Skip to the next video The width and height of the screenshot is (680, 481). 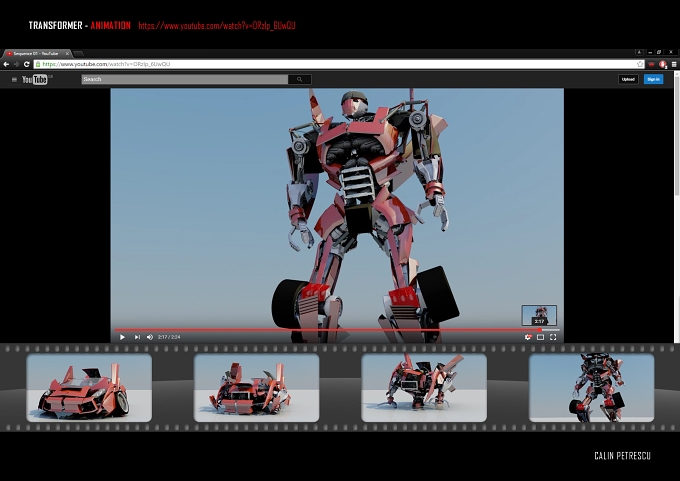(137, 337)
